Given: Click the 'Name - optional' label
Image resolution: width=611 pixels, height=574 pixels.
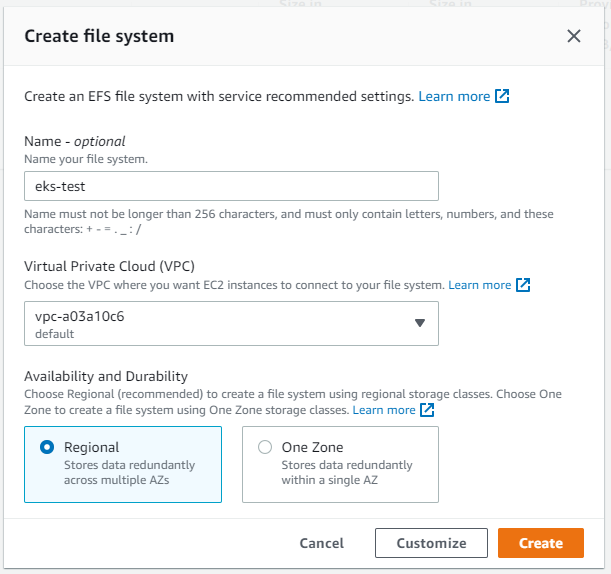Looking at the screenshot, I should point(75,141).
